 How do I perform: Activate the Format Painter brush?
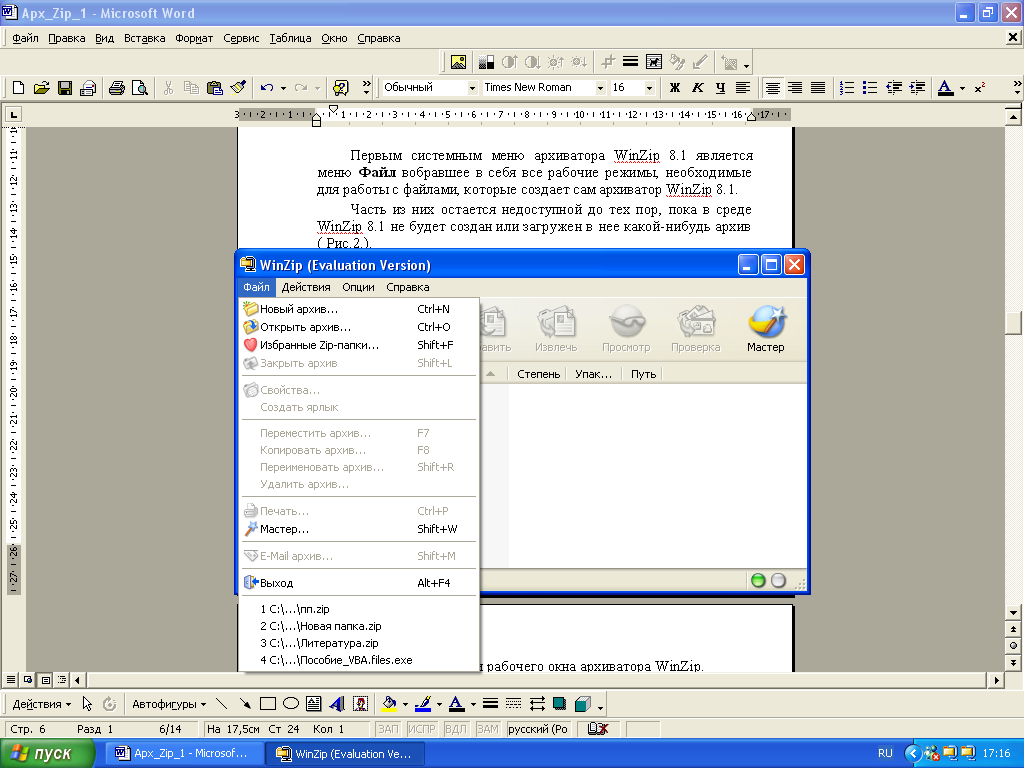pos(238,88)
